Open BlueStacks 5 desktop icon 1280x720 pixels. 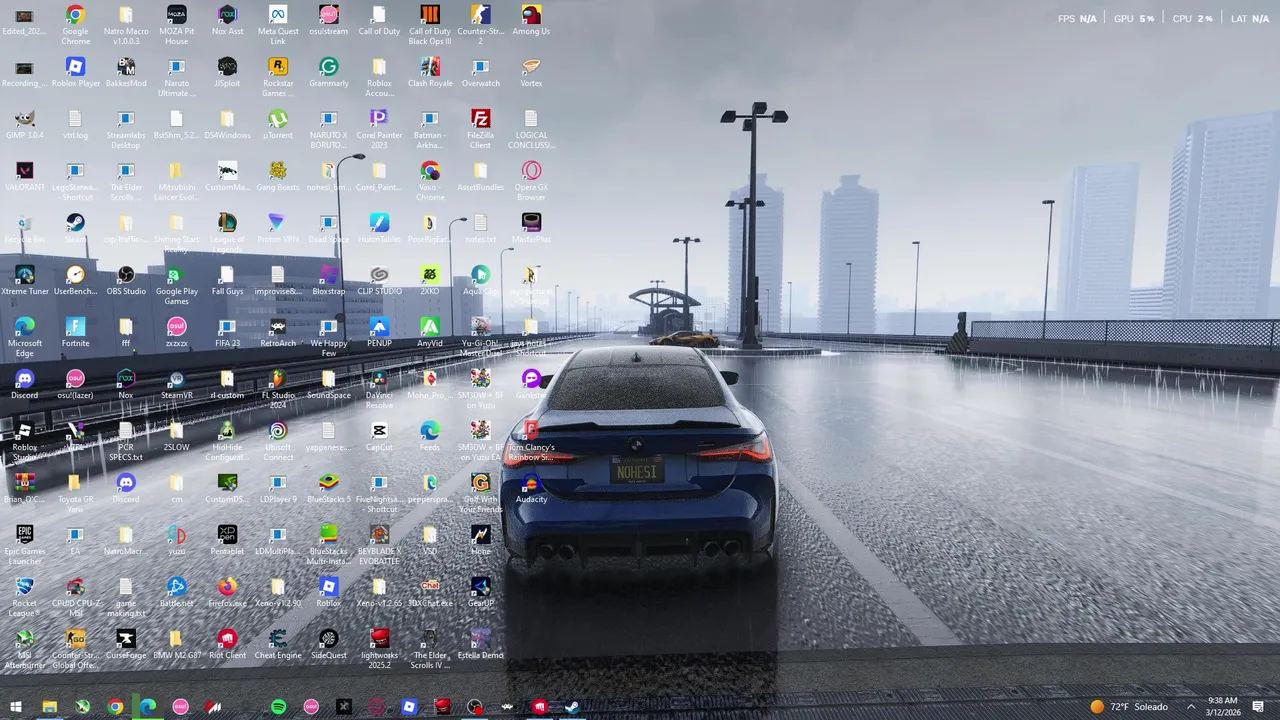[328, 488]
